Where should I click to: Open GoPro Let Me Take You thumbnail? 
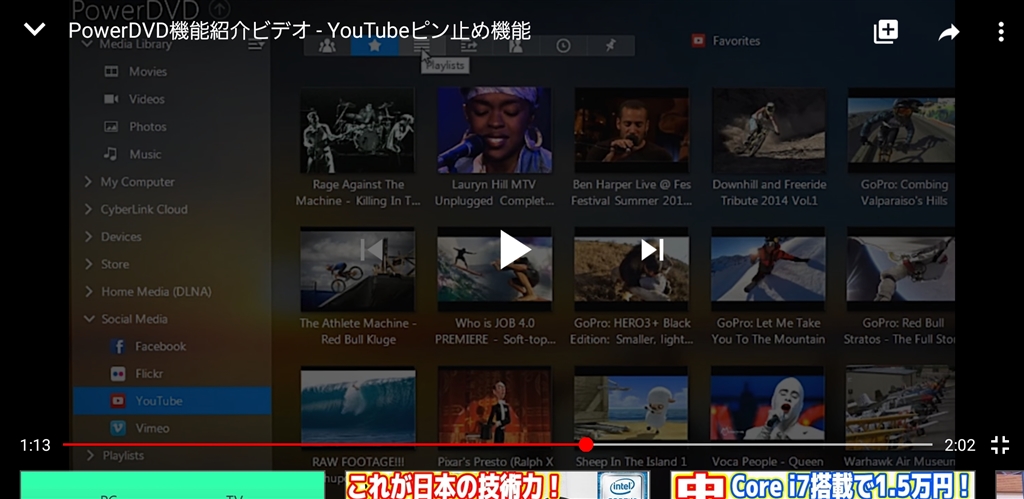point(769,269)
